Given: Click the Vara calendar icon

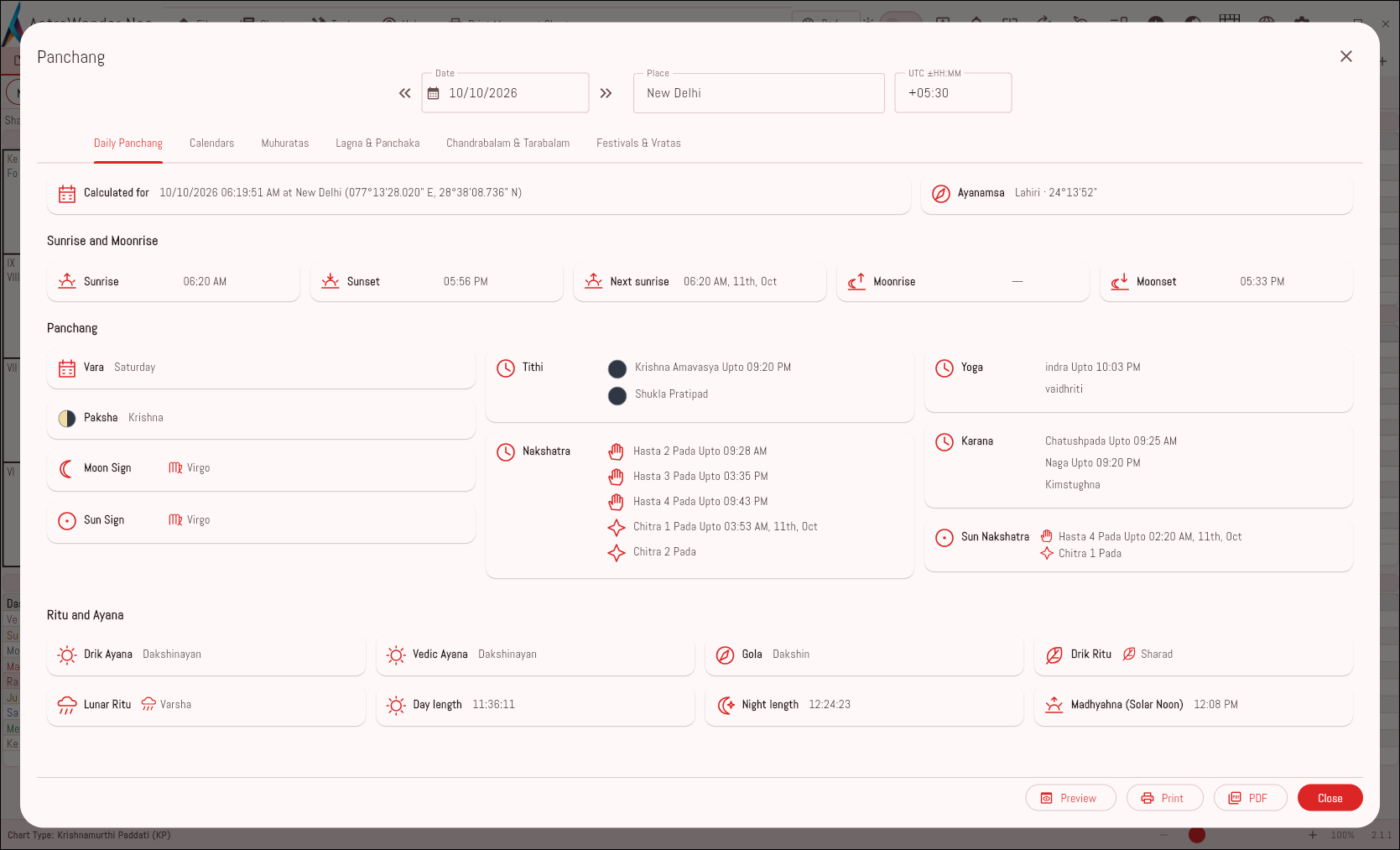Looking at the screenshot, I should [x=67, y=368].
